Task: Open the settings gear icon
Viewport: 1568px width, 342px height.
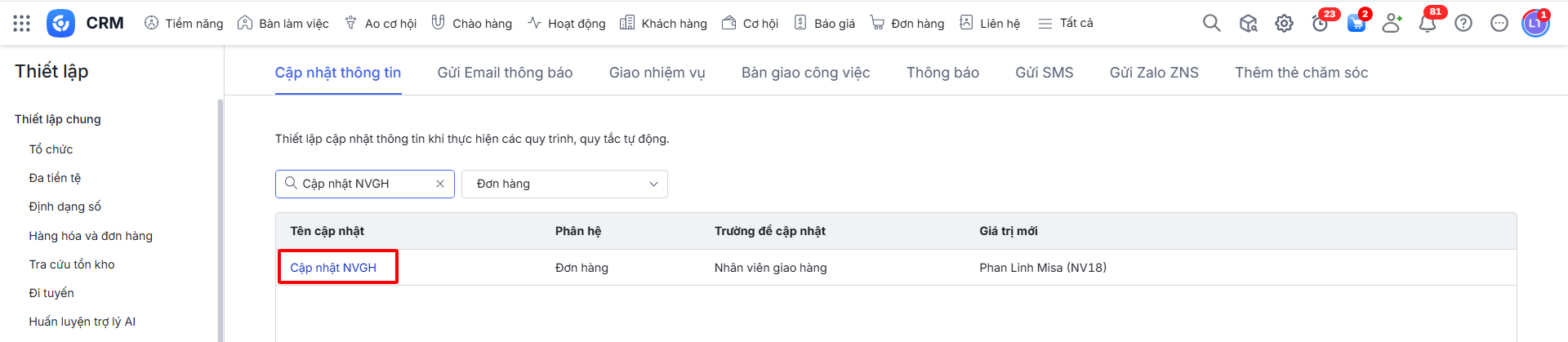Action: [1284, 23]
